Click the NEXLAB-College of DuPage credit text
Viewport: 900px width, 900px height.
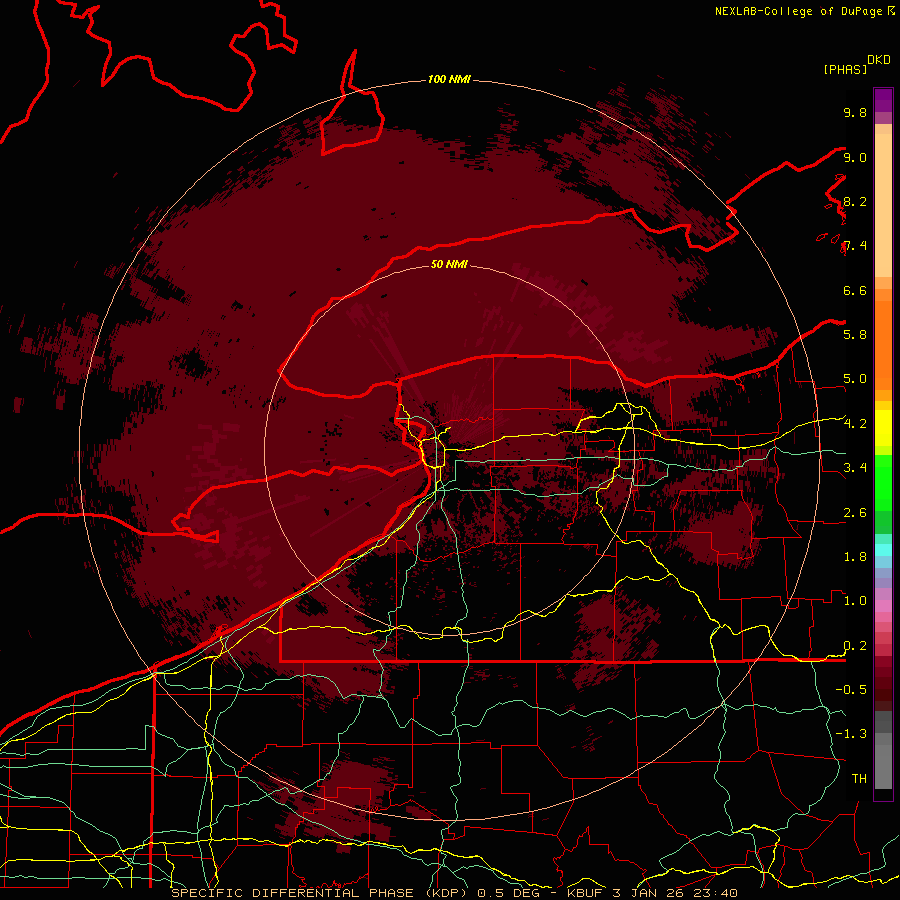point(799,11)
